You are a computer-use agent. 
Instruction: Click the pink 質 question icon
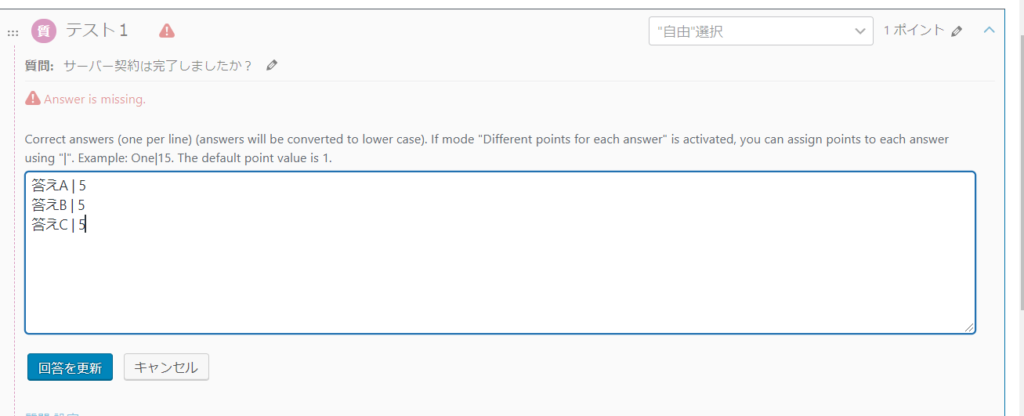(44, 31)
